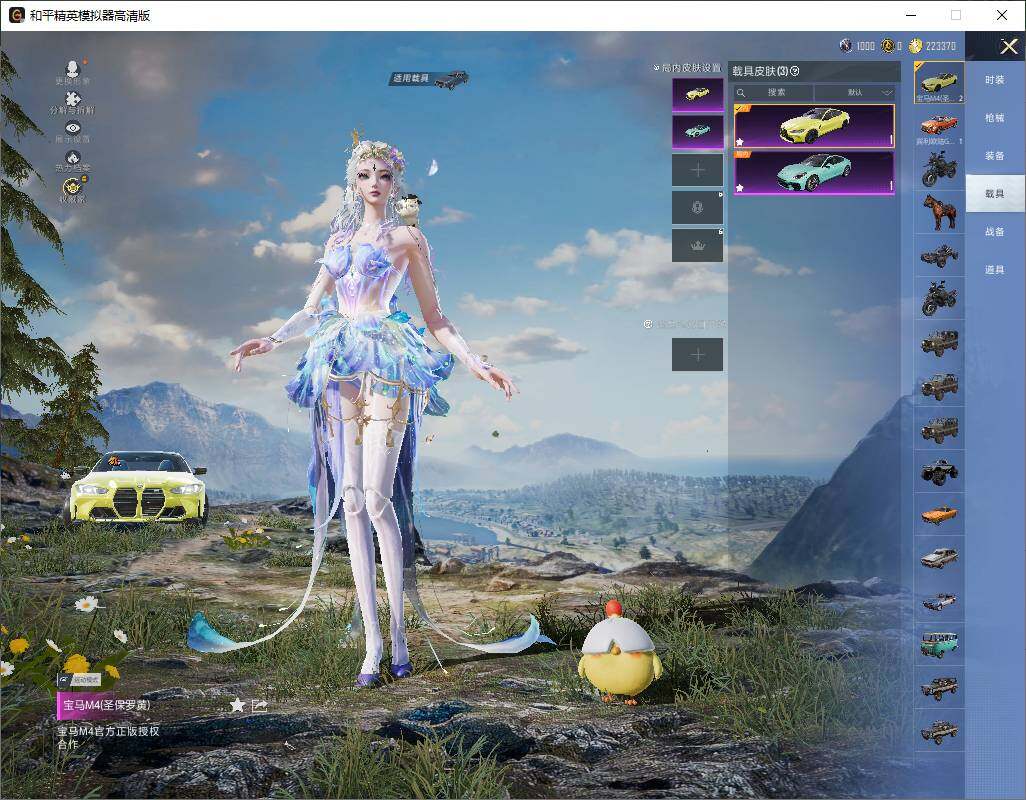Open help icon beside 载具皮肤(3)
This screenshot has height=800, width=1026.
coord(795,71)
